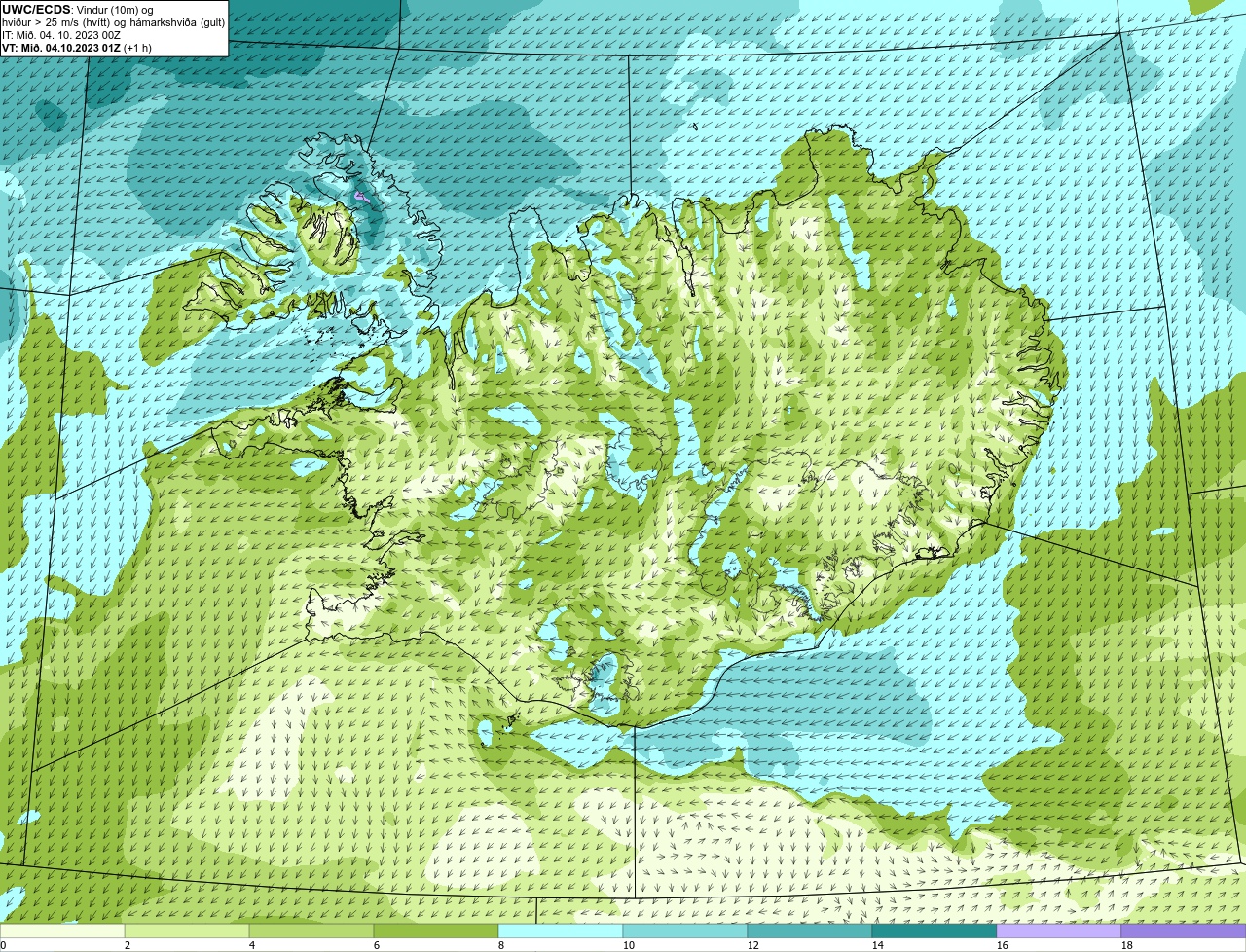Click the title text UWC/ECDS: Vindur (10m) og

click(x=78, y=10)
